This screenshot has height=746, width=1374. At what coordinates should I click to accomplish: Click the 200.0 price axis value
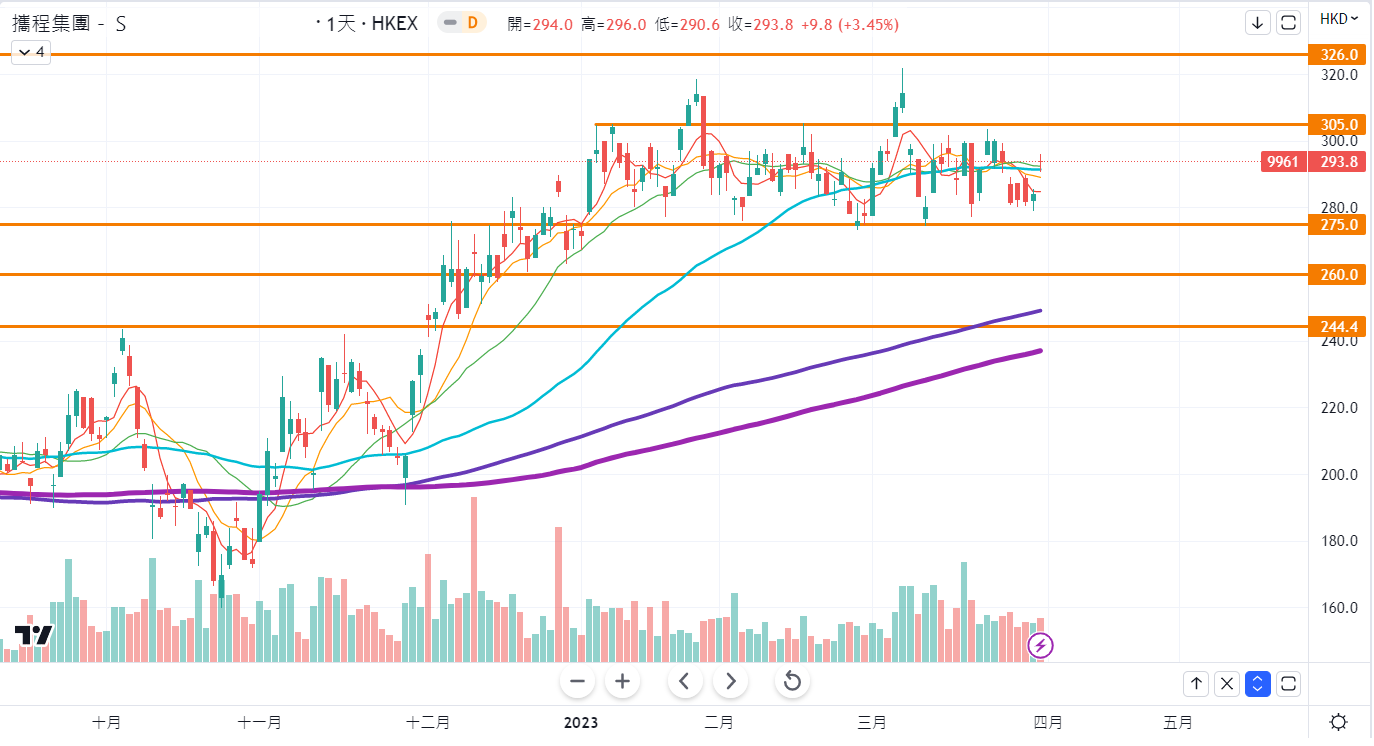pos(1339,475)
